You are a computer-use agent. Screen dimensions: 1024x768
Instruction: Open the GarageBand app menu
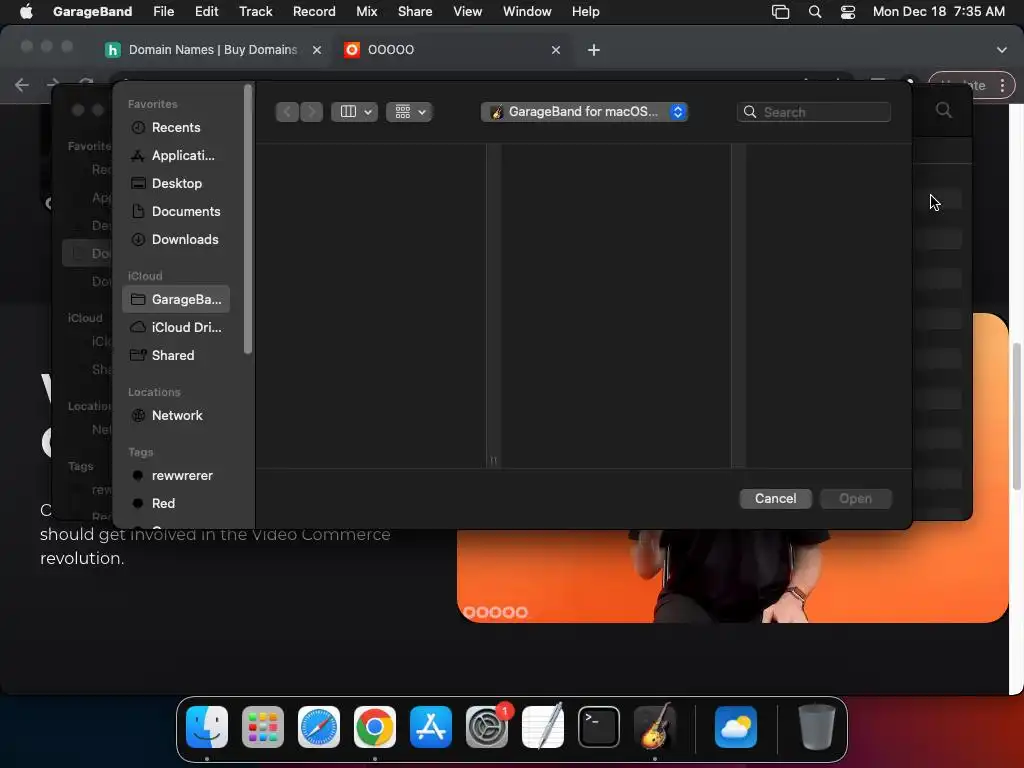[92, 11]
